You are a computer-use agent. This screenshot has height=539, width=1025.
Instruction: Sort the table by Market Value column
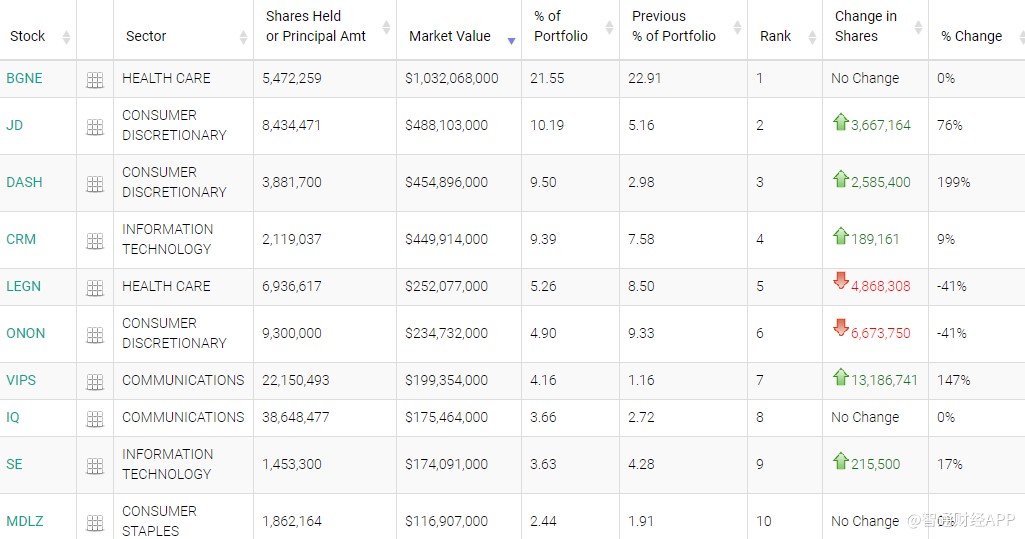click(450, 36)
